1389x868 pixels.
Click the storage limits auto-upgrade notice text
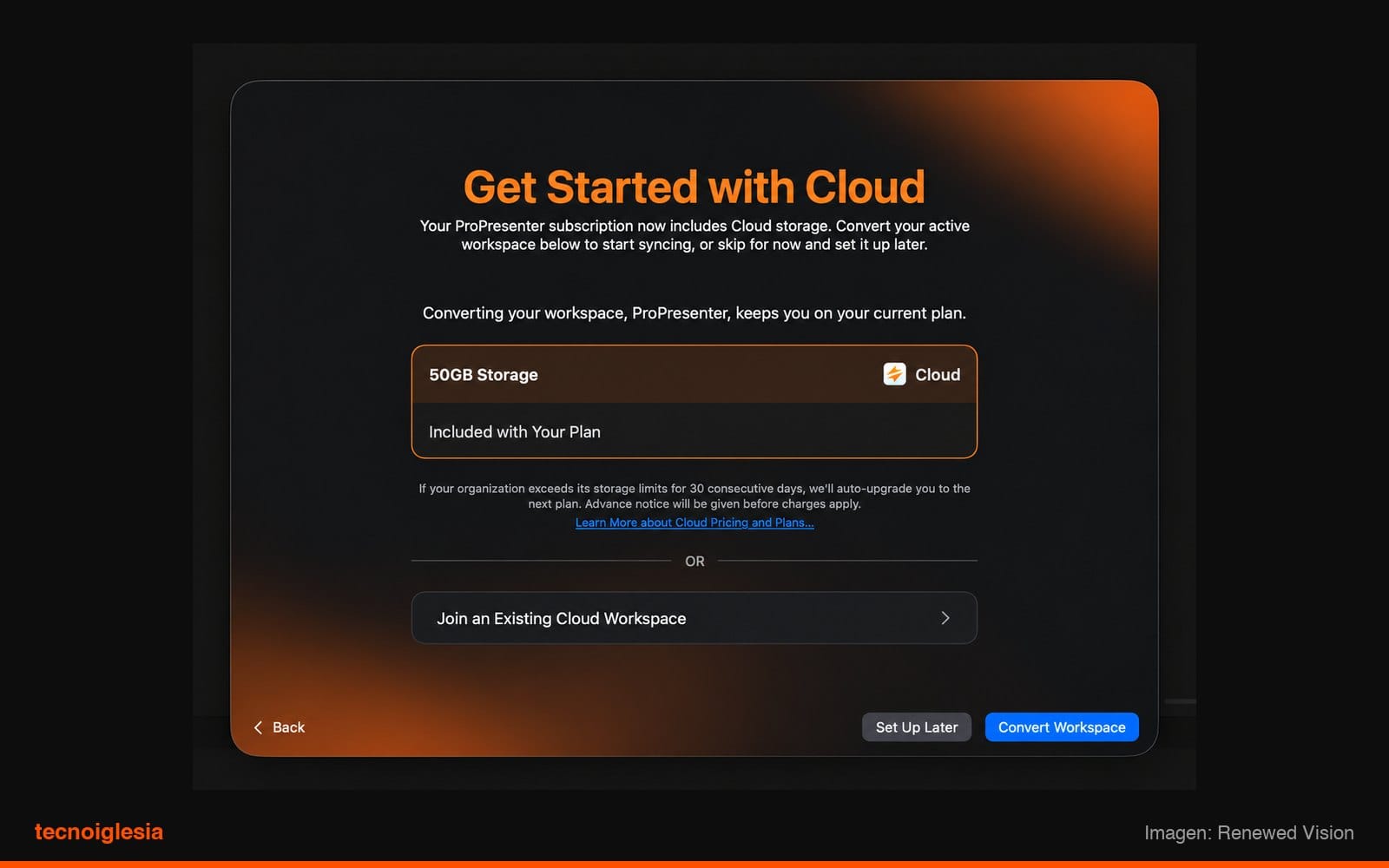click(x=694, y=496)
